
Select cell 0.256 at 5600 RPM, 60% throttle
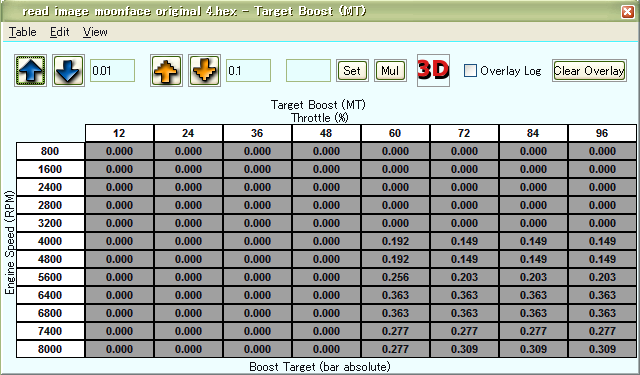click(395, 277)
